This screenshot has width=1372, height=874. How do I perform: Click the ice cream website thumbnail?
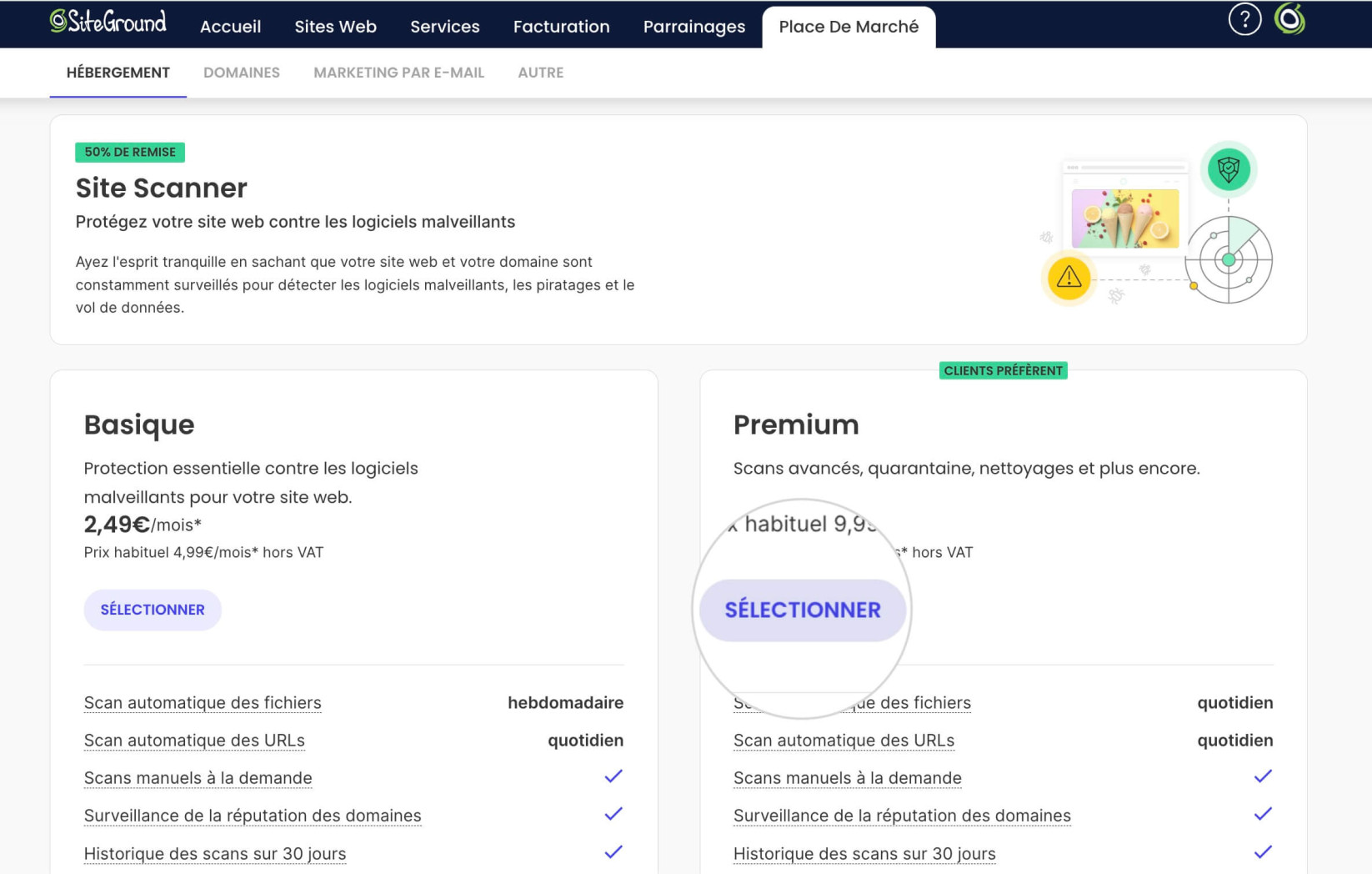(x=1125, y=218)
